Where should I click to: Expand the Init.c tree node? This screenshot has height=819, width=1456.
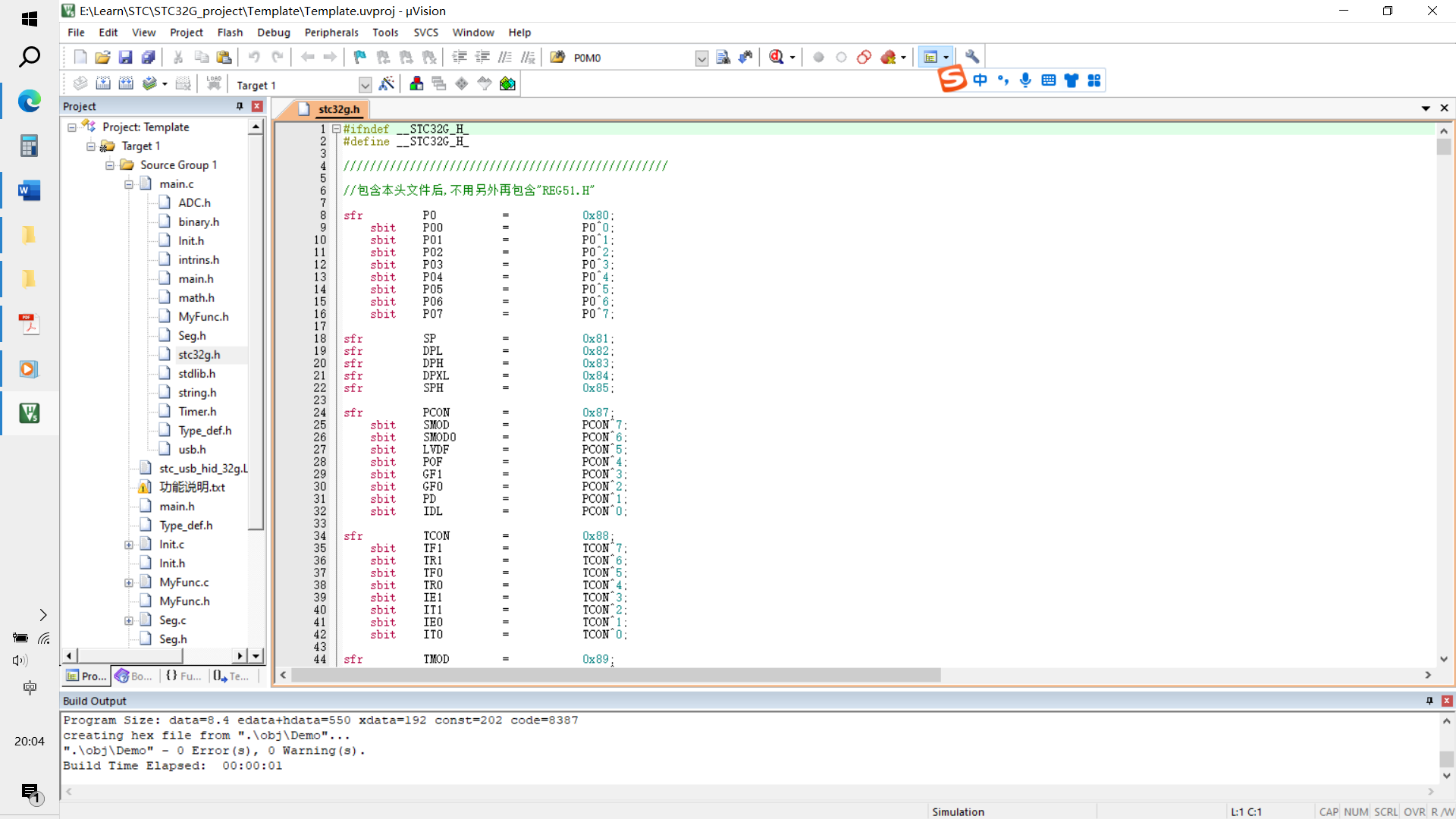click(129, 544)
